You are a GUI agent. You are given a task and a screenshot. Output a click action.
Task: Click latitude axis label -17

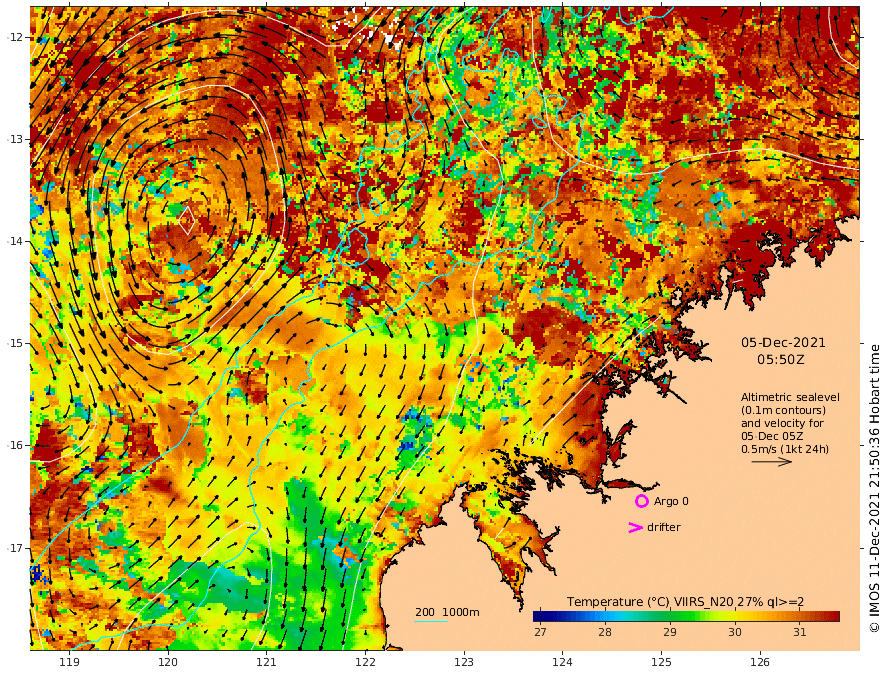15,548
